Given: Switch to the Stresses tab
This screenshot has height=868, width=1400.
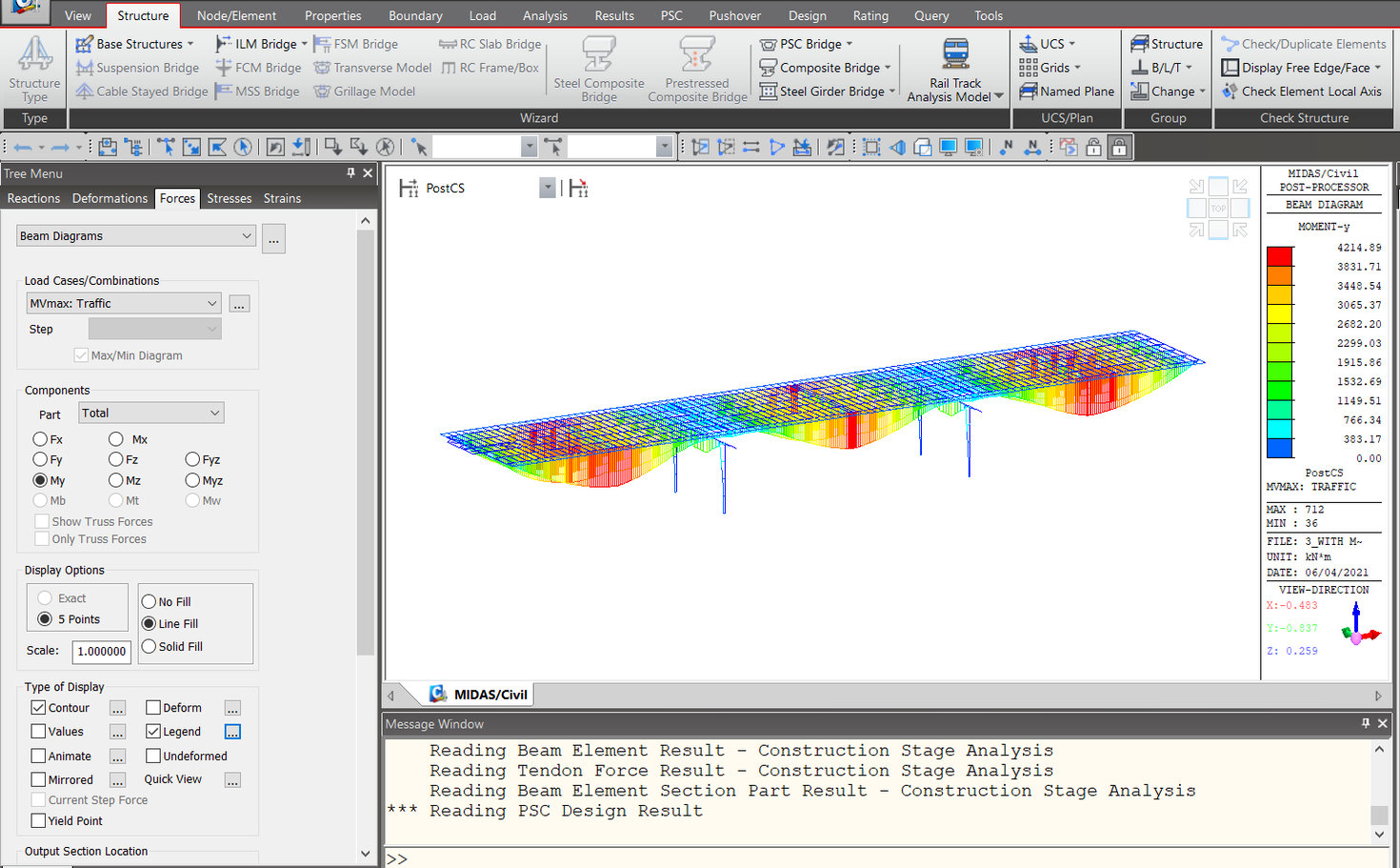Looking at the screenshot, I should click(229, 198).
